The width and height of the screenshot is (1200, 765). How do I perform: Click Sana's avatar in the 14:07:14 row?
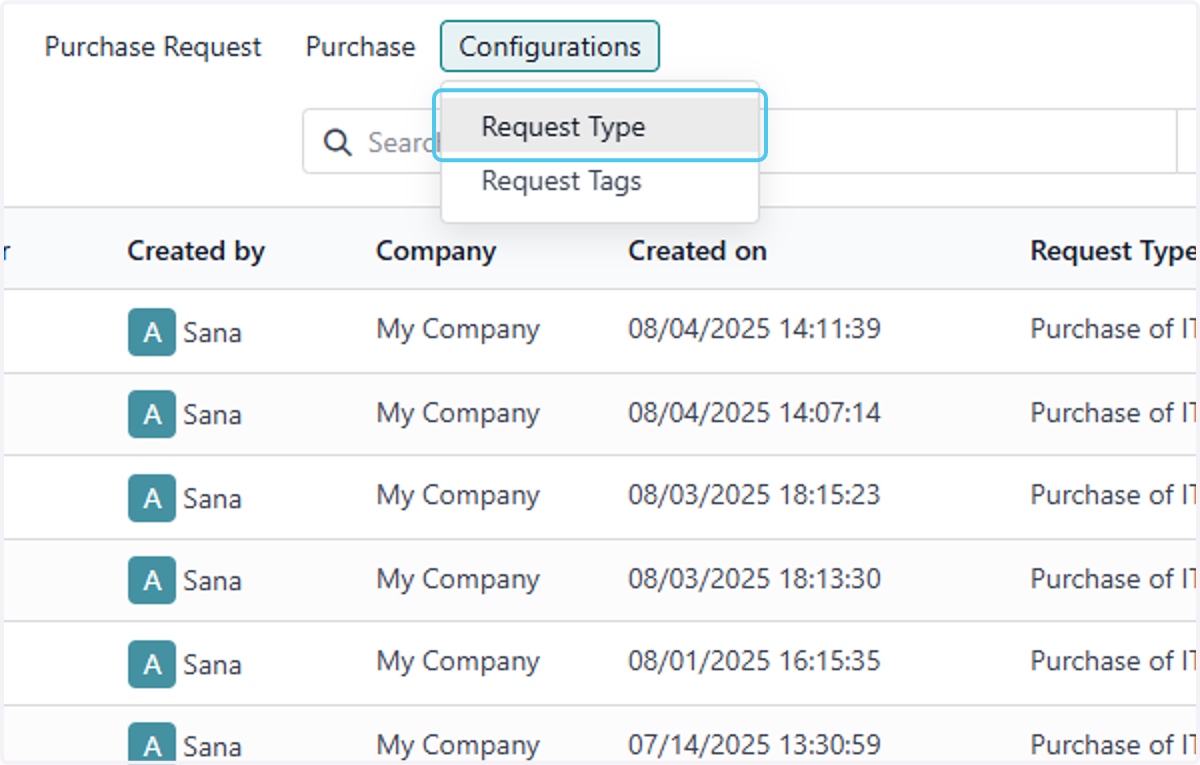(x=152, y=414)
